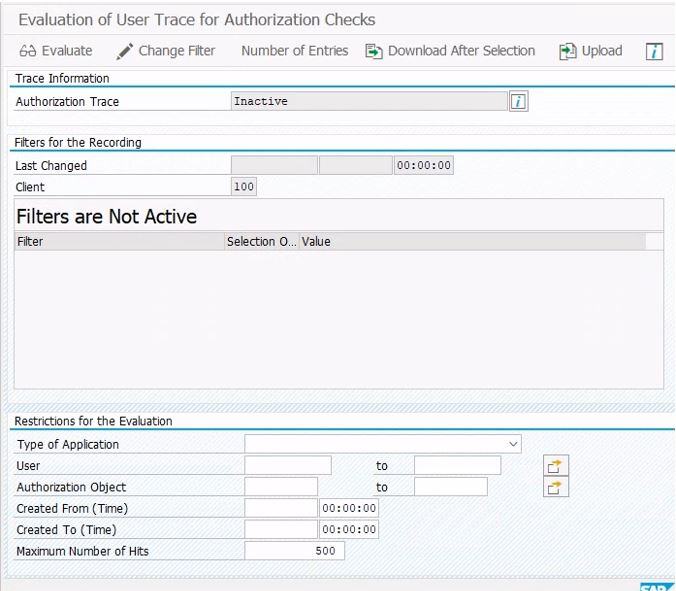This screenshot has height=591, width=676.
Task: Click the Evaluate glasses icon
Action: pyautogui.click(x=28, y=51)
